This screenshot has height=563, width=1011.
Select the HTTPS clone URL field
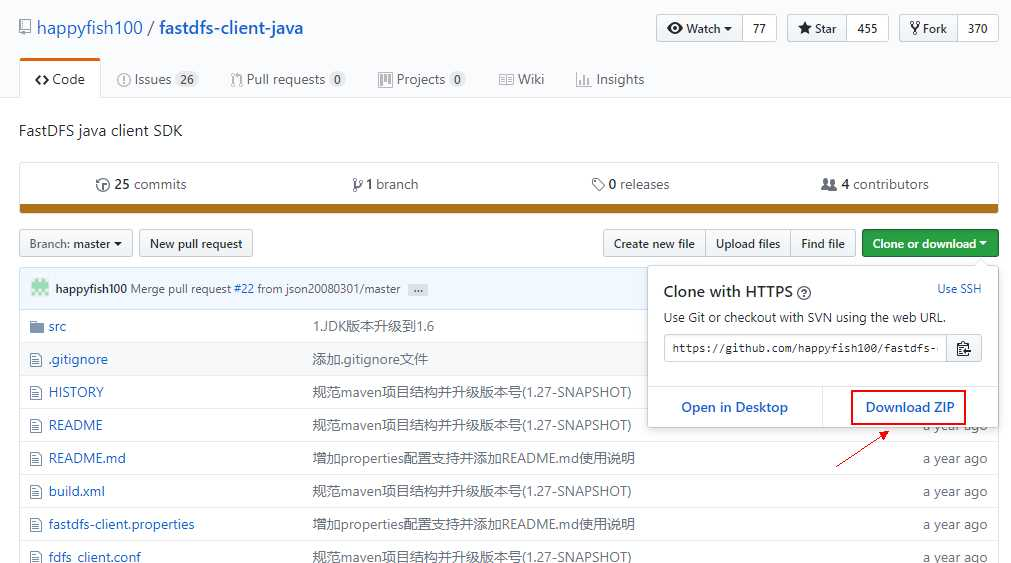807,348
